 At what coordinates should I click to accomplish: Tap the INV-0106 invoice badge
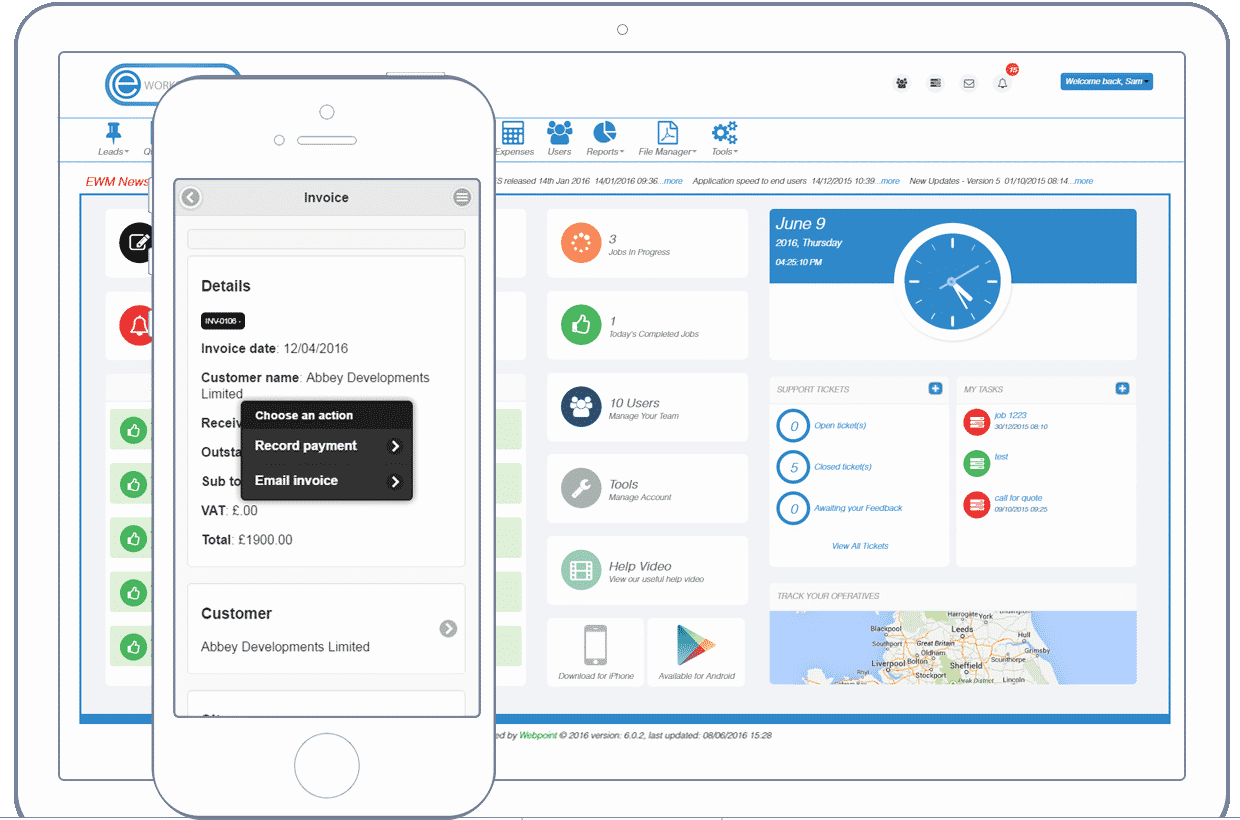[223, 321]
